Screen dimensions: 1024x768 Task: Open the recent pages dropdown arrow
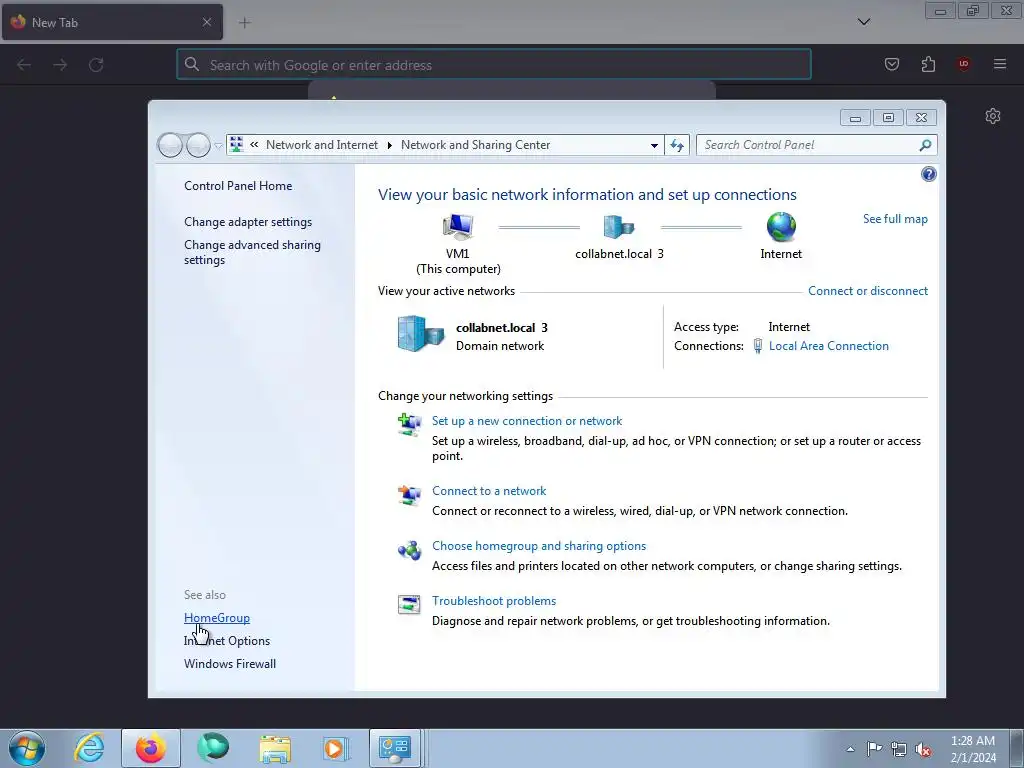click(218, 146)
